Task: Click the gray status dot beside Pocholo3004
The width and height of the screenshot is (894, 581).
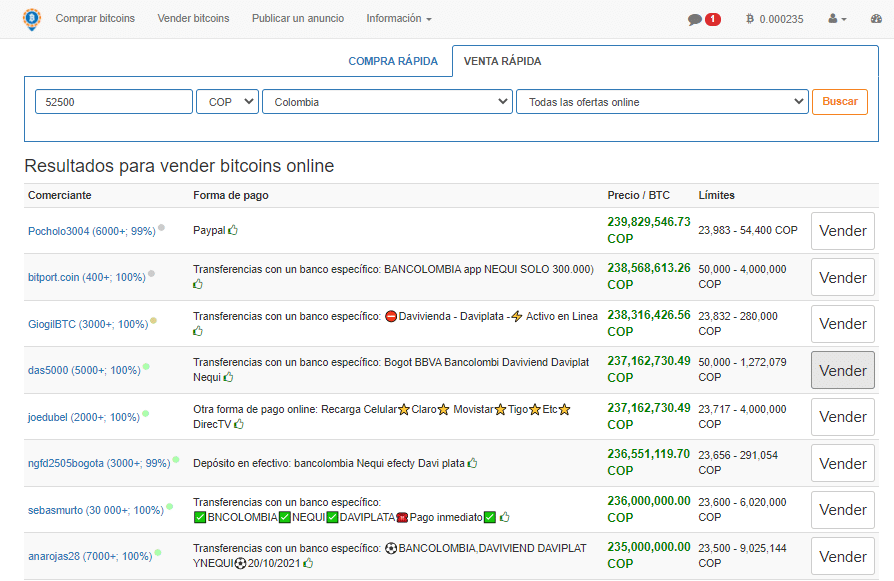Action: pos(161,227)
